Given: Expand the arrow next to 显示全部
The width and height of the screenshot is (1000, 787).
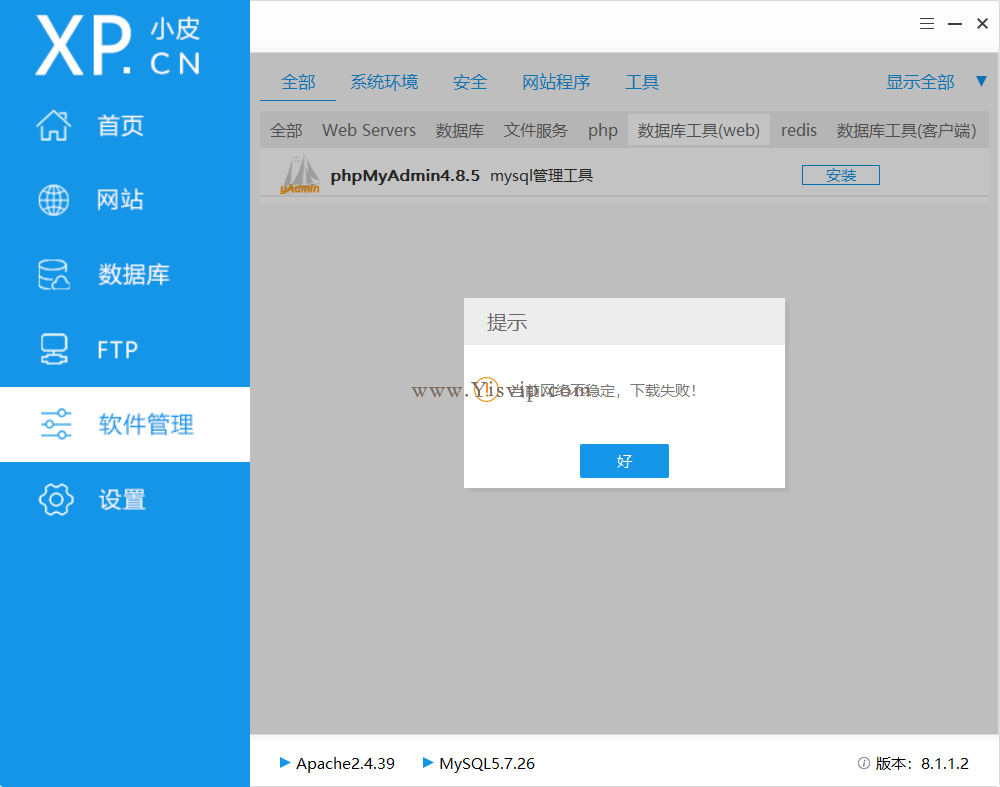Looking at the screenshot, I should pyautogui.click(x=982, y=81).
